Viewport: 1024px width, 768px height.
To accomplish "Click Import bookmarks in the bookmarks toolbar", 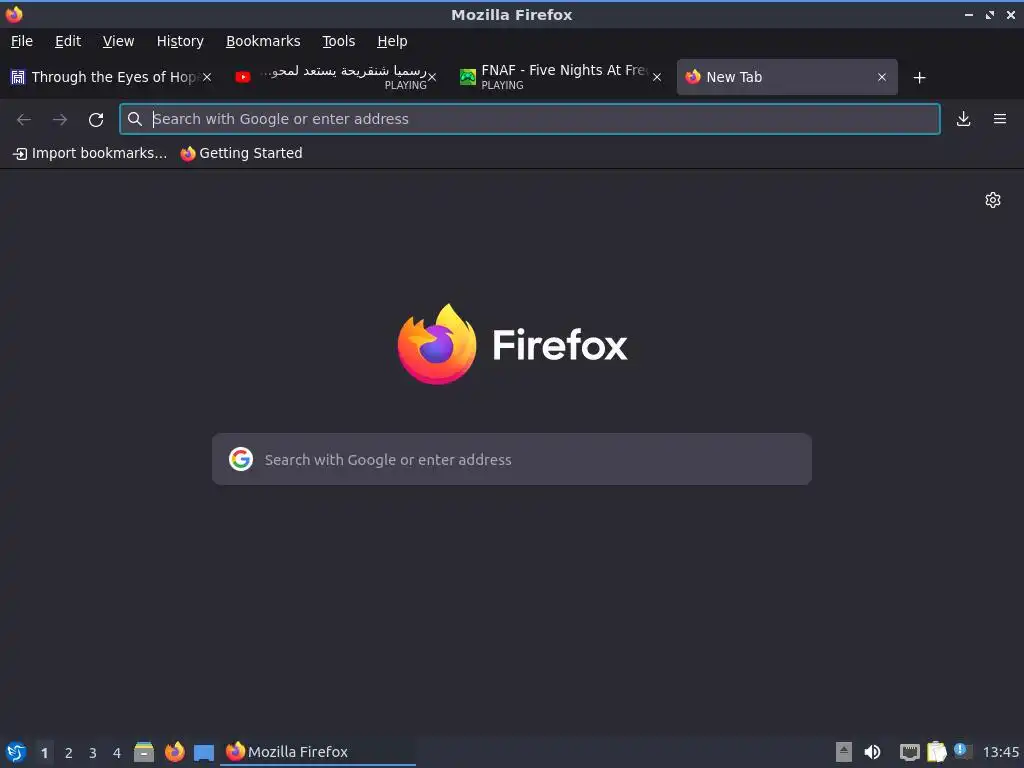I will point(89,153).
